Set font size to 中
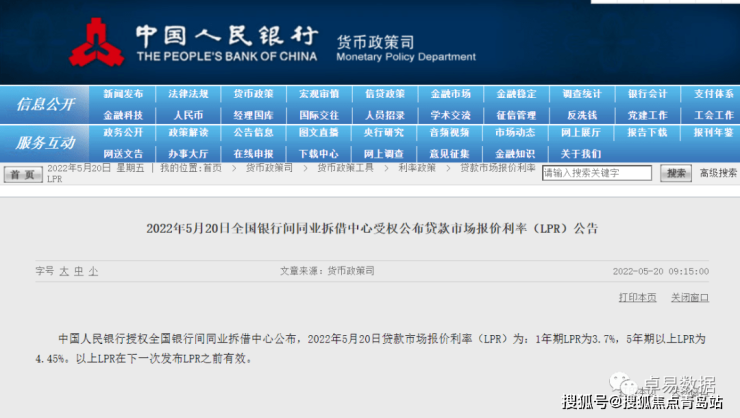740x418 pixels. point(79,271)
